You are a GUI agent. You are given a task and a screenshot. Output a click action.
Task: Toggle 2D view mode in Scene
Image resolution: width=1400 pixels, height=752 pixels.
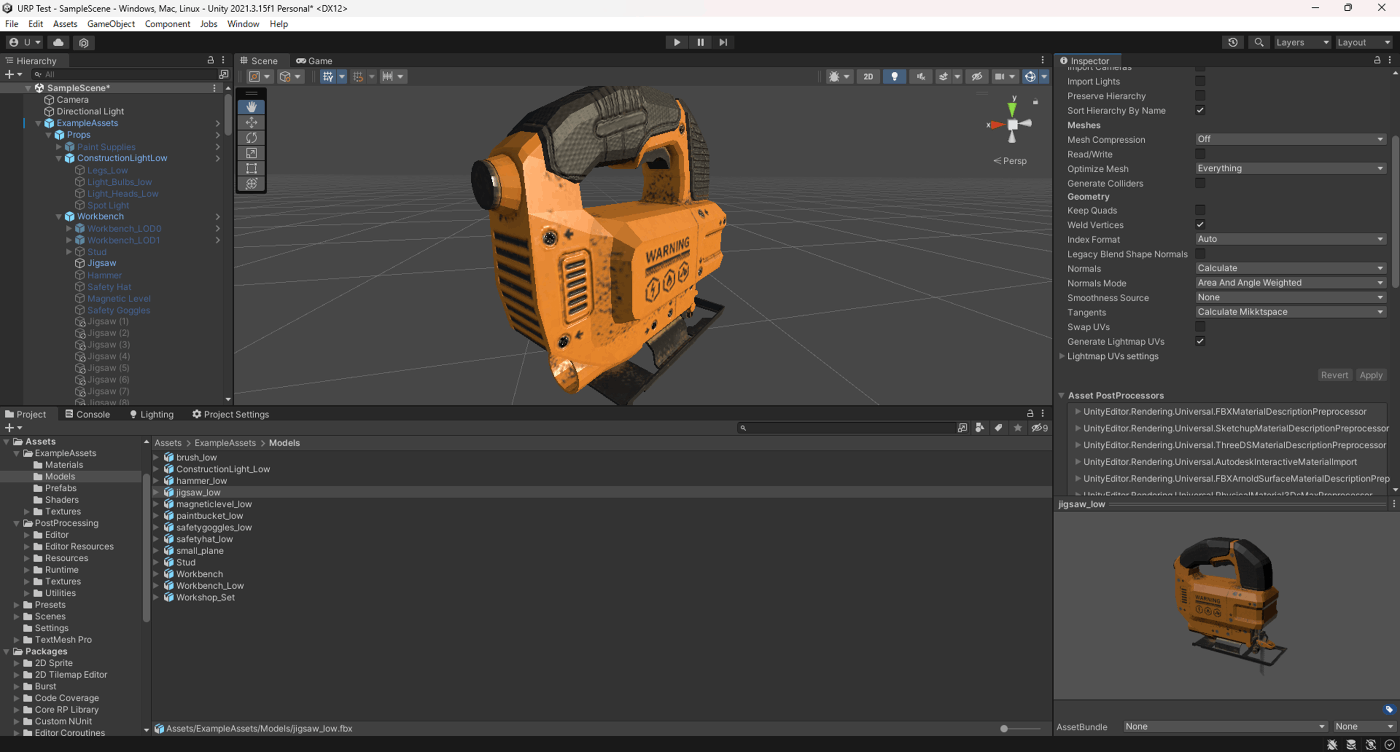click(x=868, y=76)
